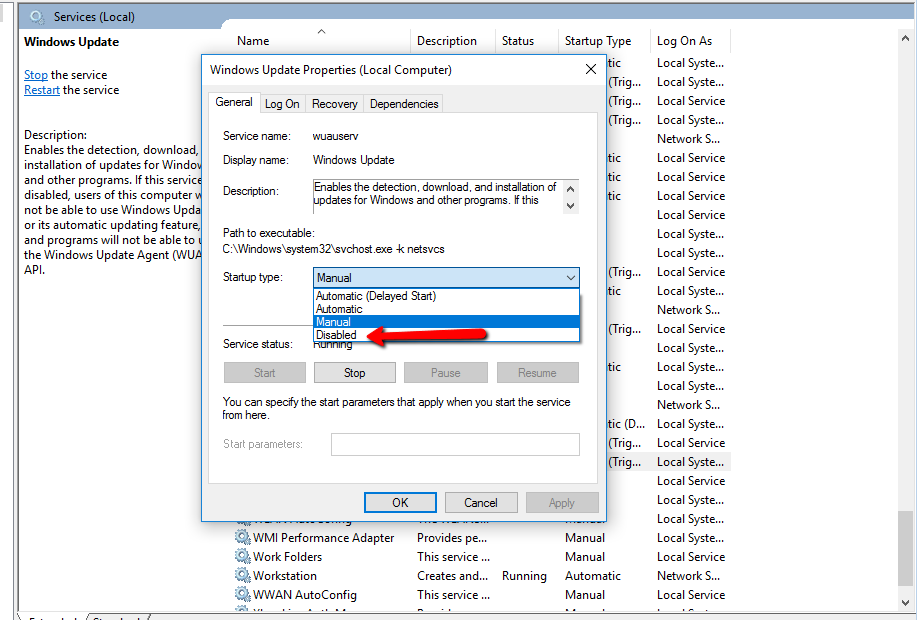Image resolution: width=917 pixels, height=620 pixels.
Task: Click services list scrollbar down arrow
Action: (906, 602)
